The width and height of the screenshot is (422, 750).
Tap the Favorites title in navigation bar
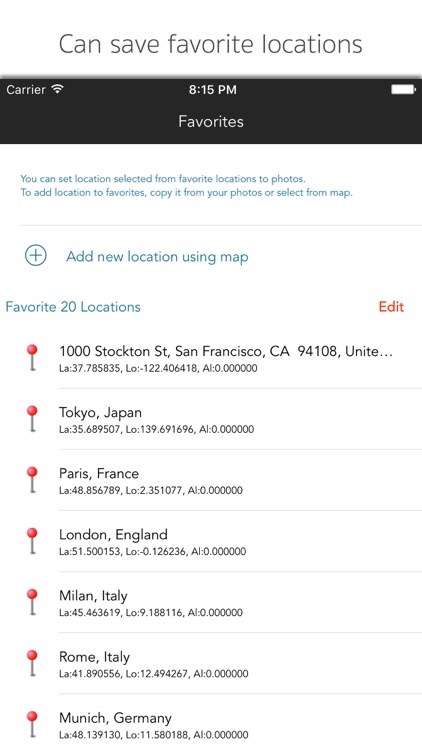(x=211, y=121)
